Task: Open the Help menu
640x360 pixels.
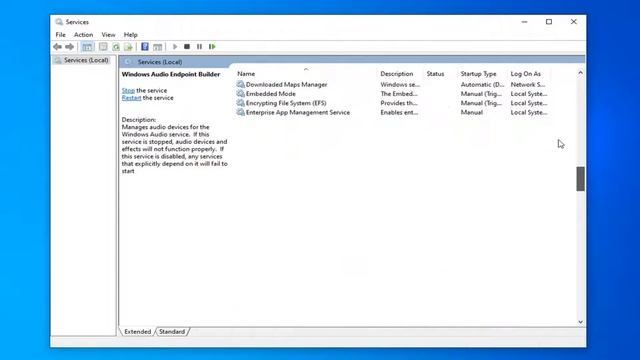Action: pos(131,35)
